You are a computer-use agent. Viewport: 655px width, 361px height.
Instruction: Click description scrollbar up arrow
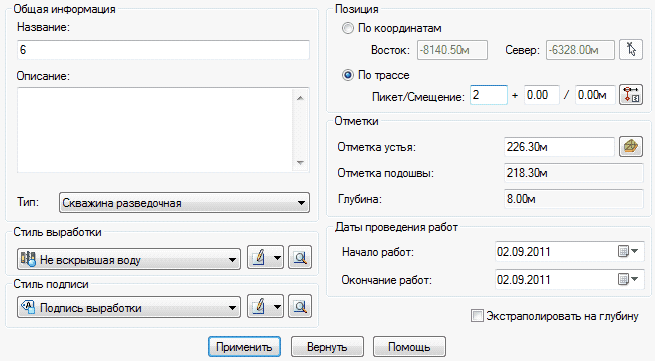(x=300, y=98)
